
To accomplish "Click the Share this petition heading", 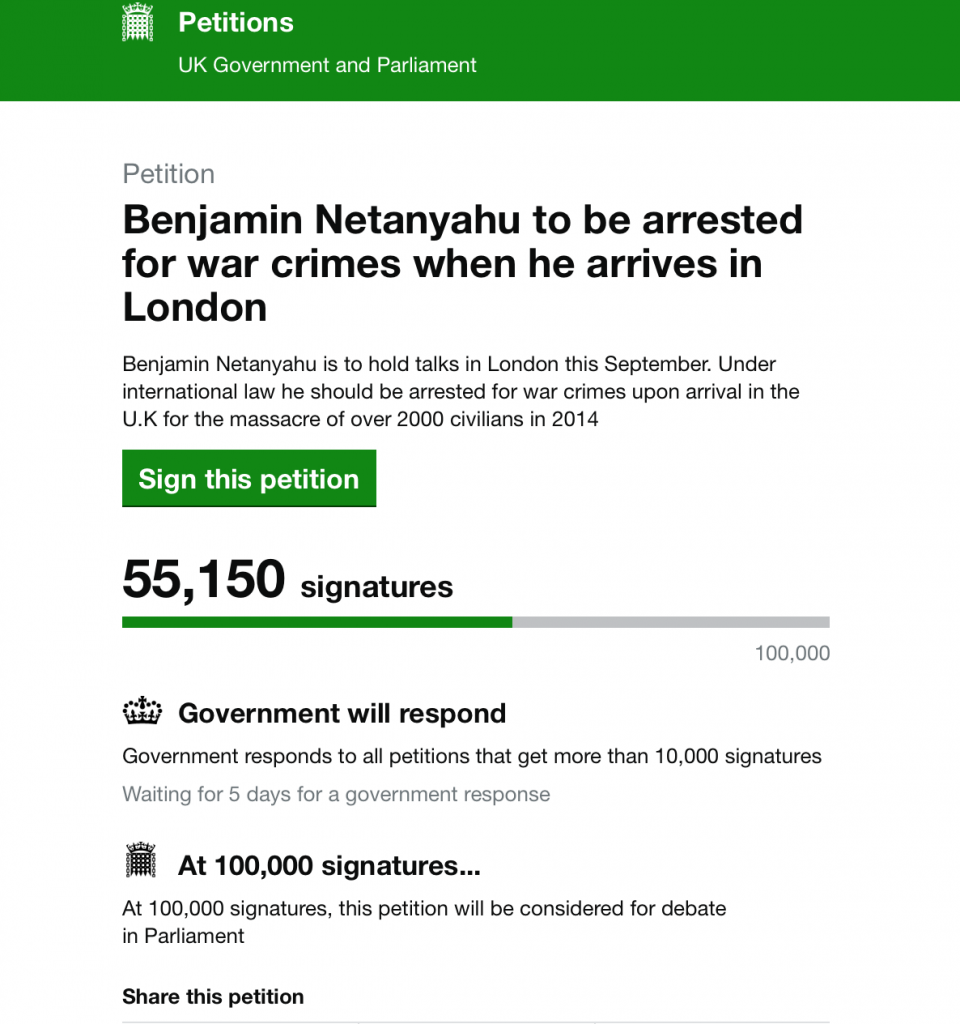I will pos(213,997).
